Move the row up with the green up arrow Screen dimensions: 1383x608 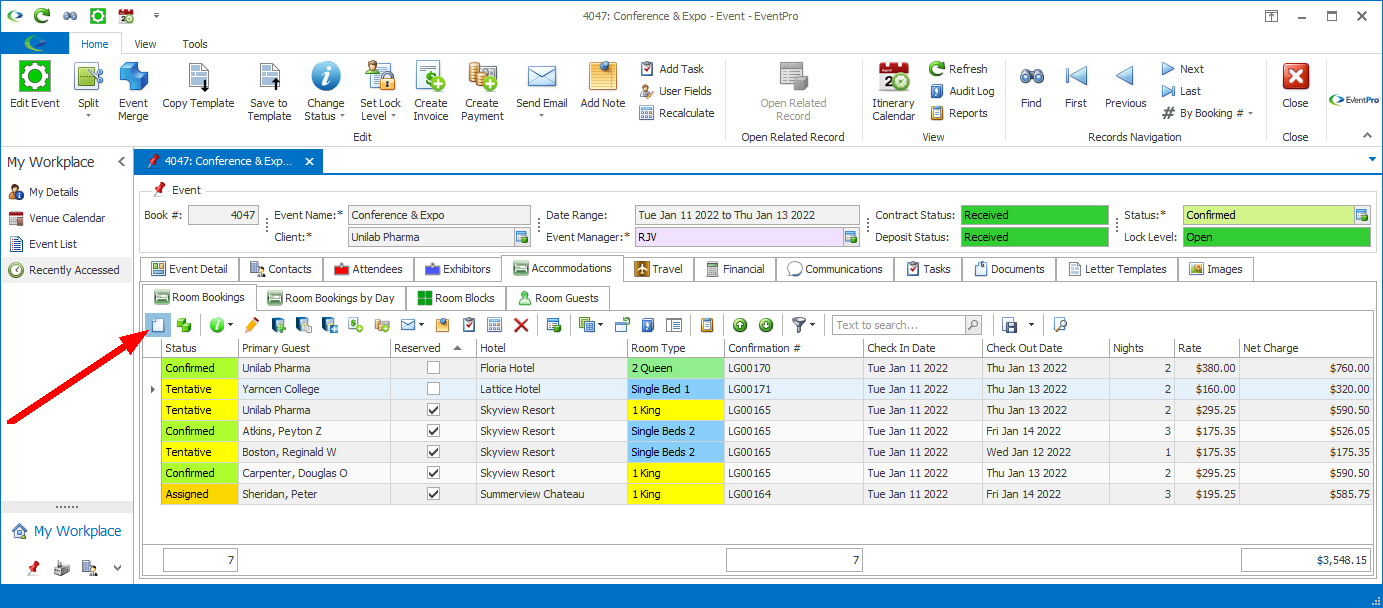(740, 325)
